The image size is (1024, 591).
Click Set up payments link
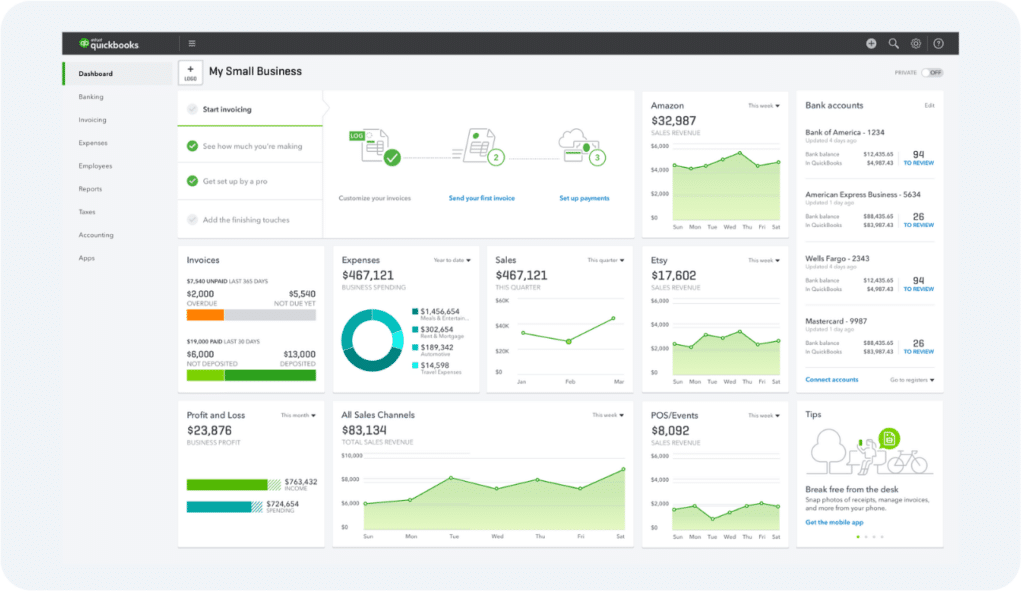tap(584, 198)
